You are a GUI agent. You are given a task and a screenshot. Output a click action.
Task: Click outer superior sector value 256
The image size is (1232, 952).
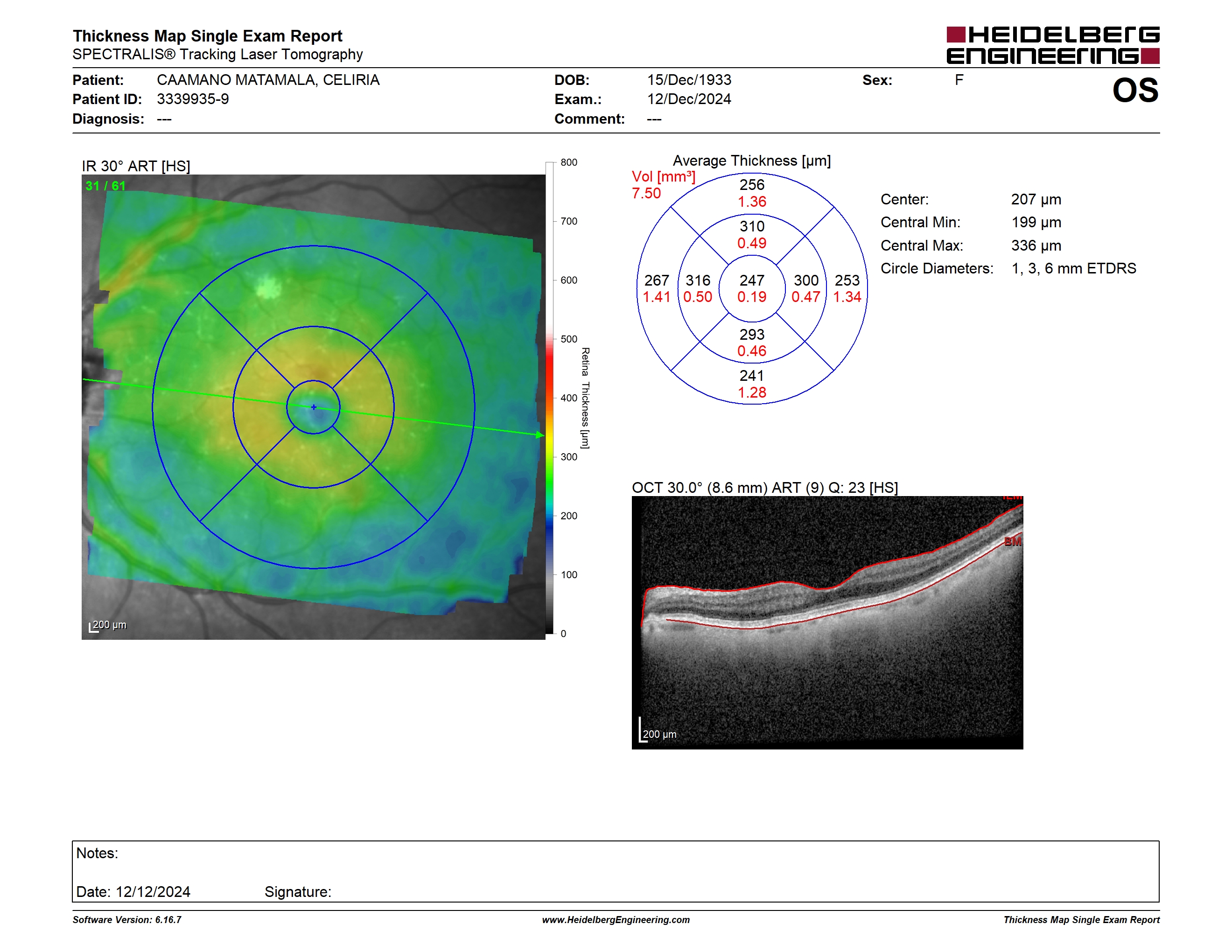point(752,184)
